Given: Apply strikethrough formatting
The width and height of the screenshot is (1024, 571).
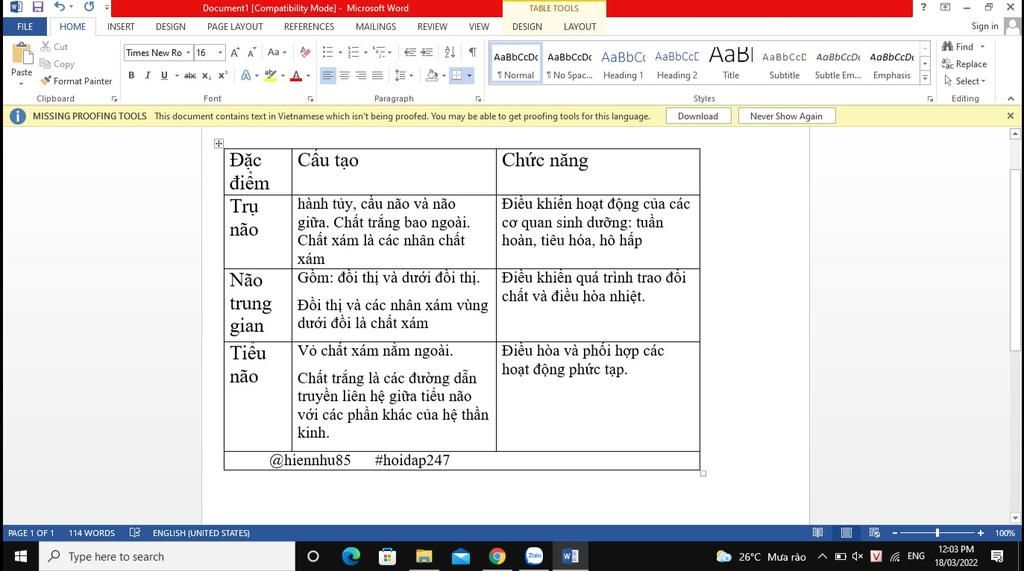Looking at the screenshot, I should pyautogui.click(x=189, y=75).
